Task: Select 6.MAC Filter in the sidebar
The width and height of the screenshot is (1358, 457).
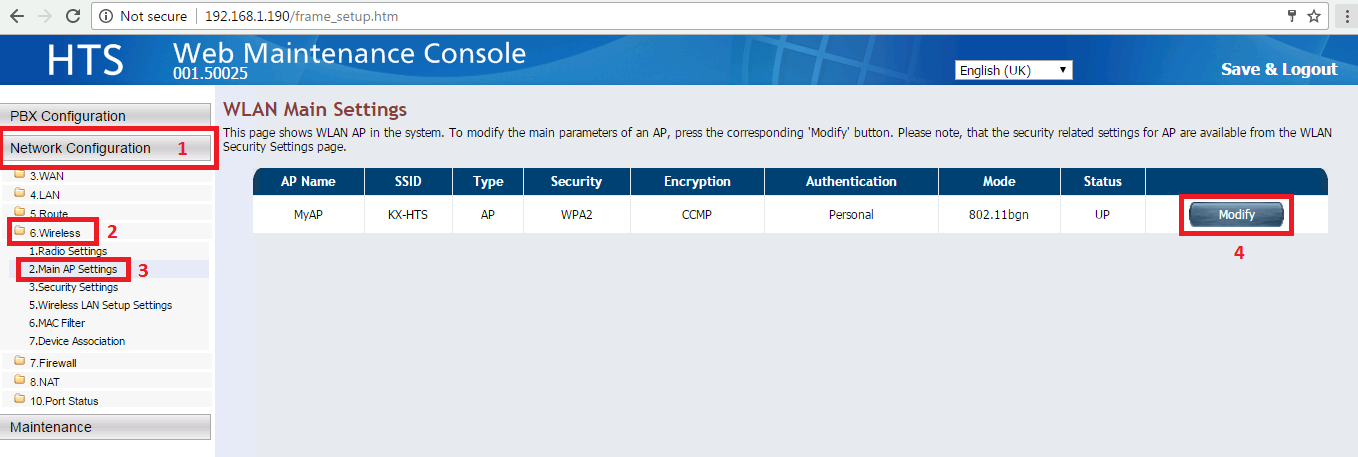Action: (57, 323)
